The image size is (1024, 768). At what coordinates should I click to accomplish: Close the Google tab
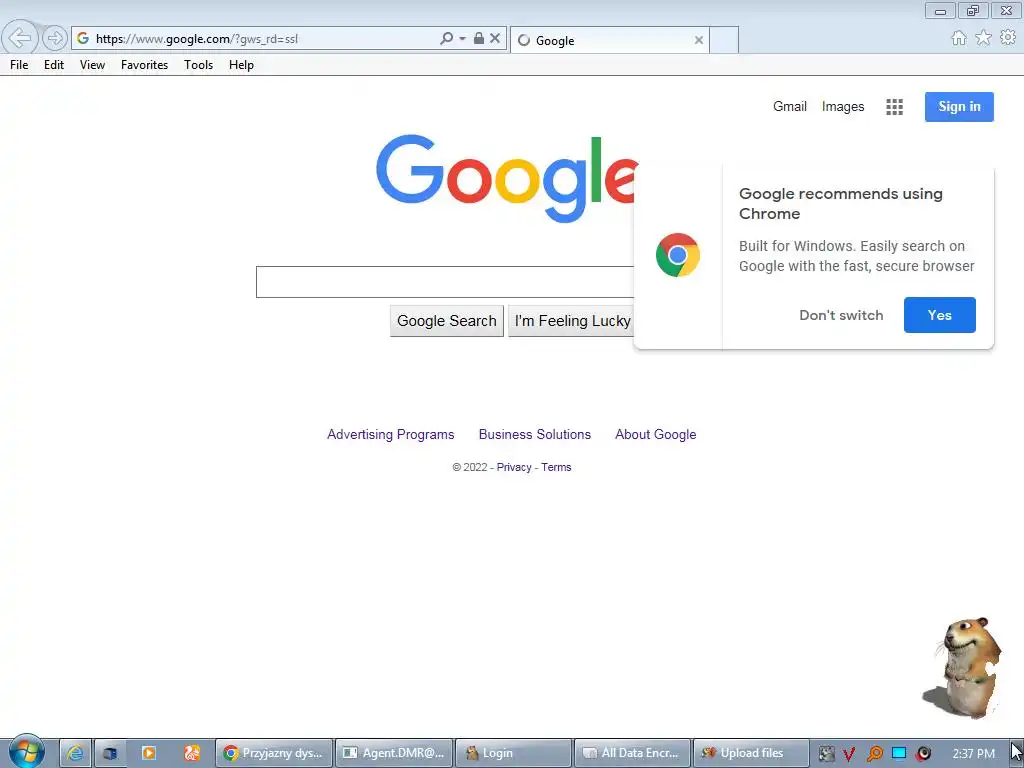699,40
